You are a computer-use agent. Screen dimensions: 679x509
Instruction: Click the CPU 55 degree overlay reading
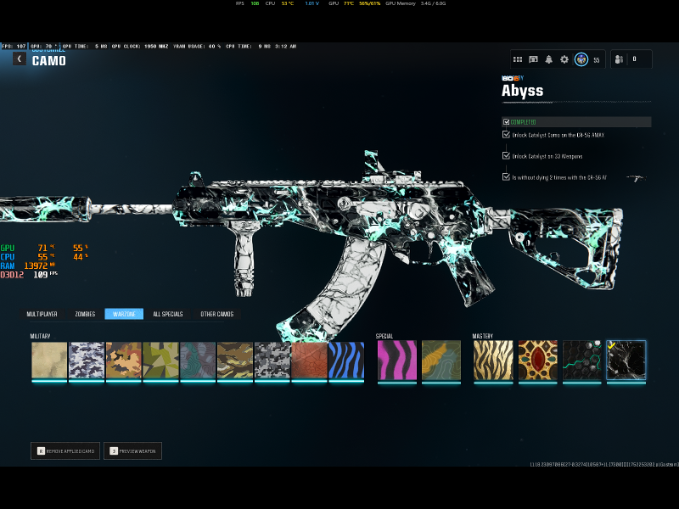27,257
